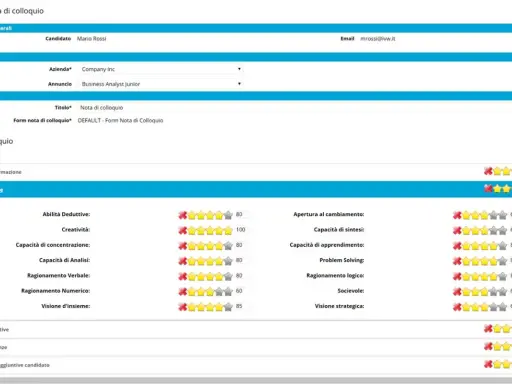Clear the Socievole rating with red X
This screenshot has width=512, height=384.
pyautogui.click(x=457, y=292)
